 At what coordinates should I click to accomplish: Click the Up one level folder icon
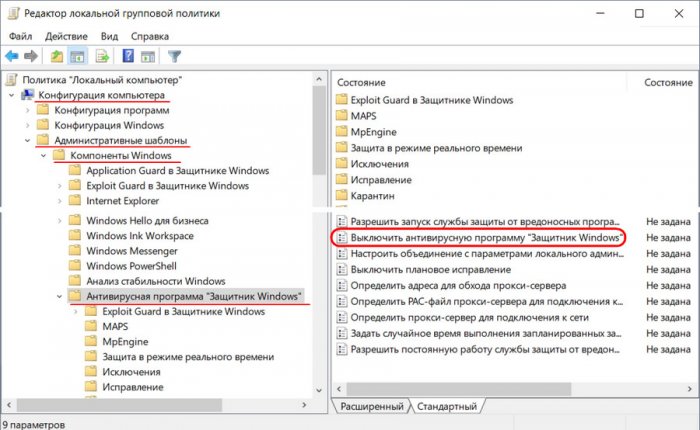tap(57, 56)
